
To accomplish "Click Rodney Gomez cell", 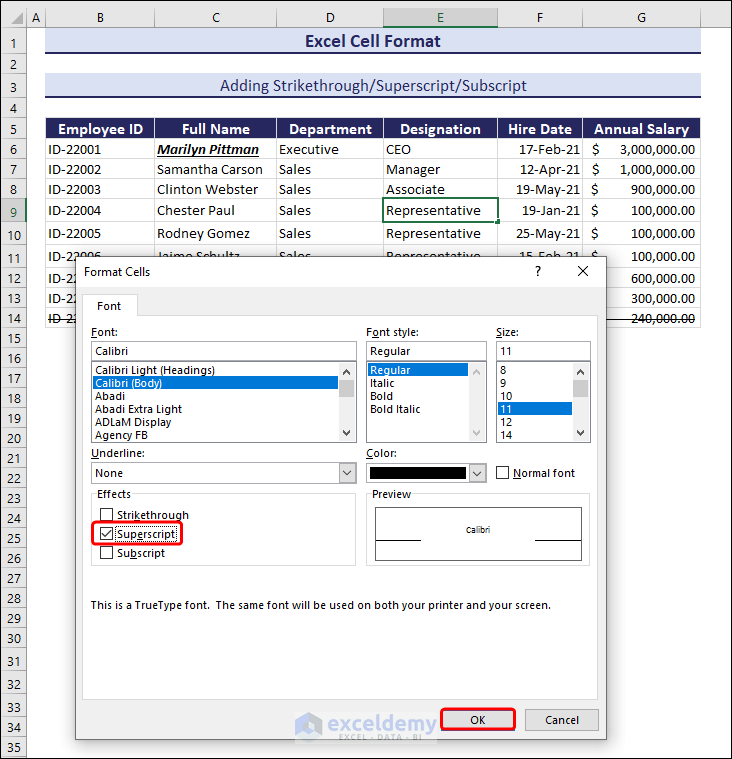I will pos(215,233).
